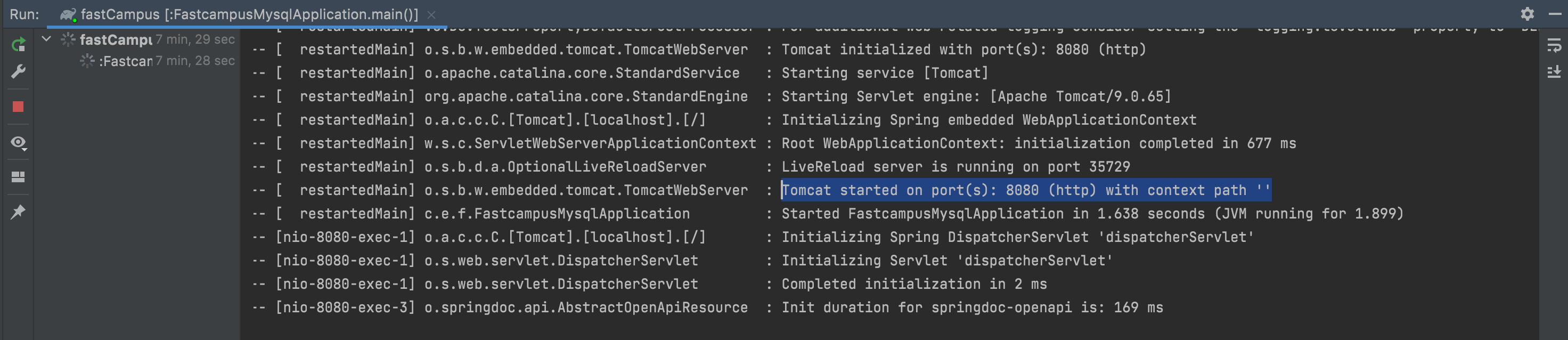Select the fastCampus task tree row
1568x340 pixels.
[x=138, y=39]
